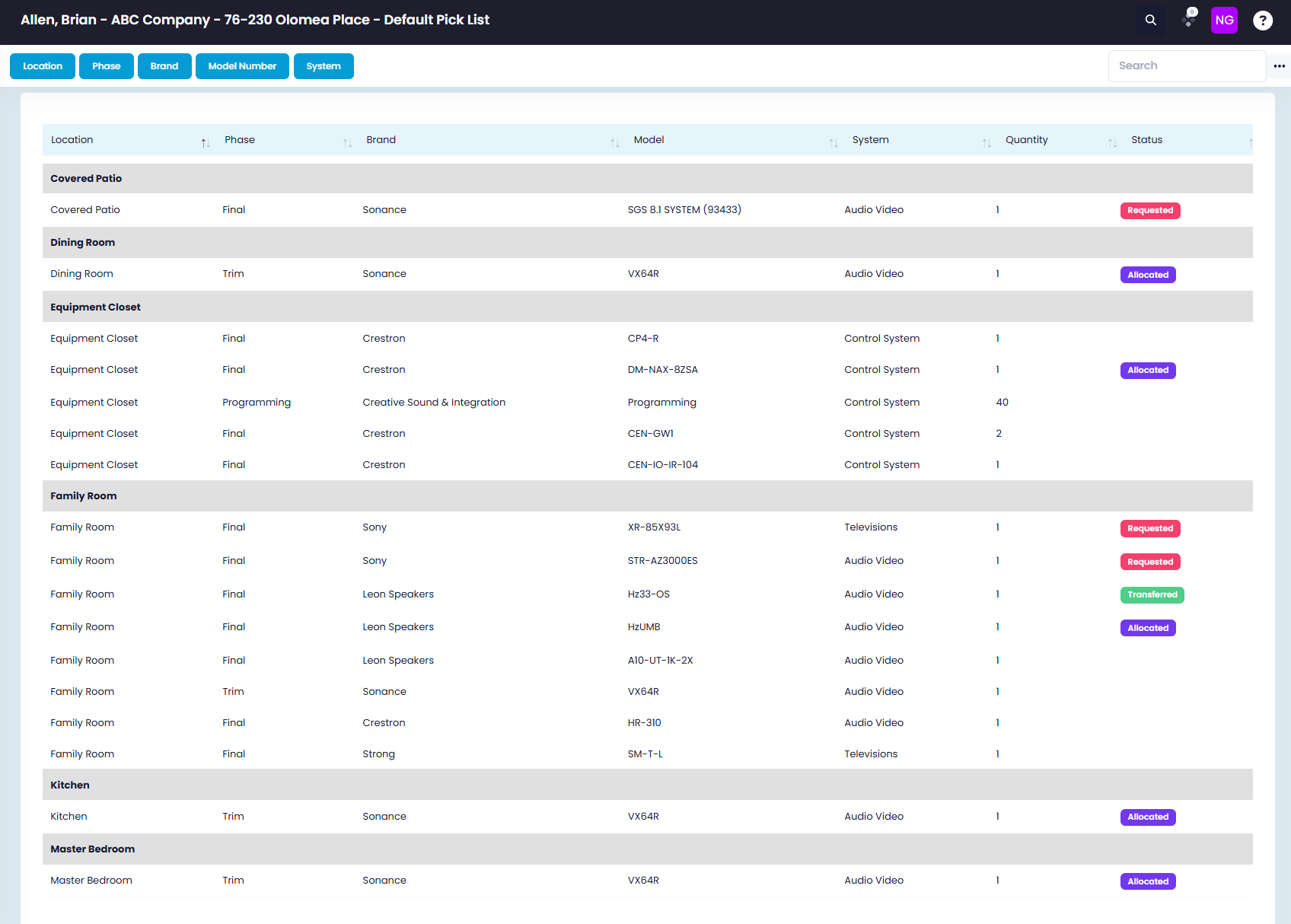Open the notifications icon with badge
1291x924 pixels.
click(1189, 19)
